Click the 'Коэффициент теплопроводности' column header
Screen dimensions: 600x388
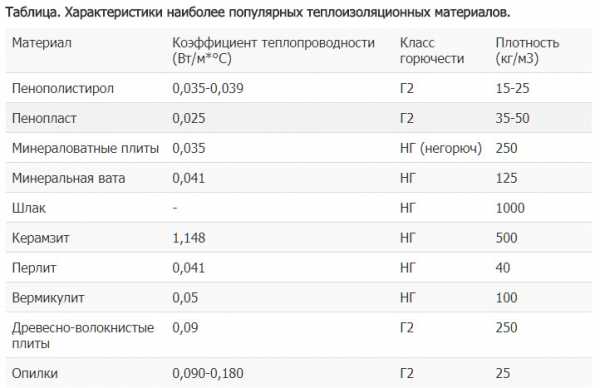click(x=273, y=51)
